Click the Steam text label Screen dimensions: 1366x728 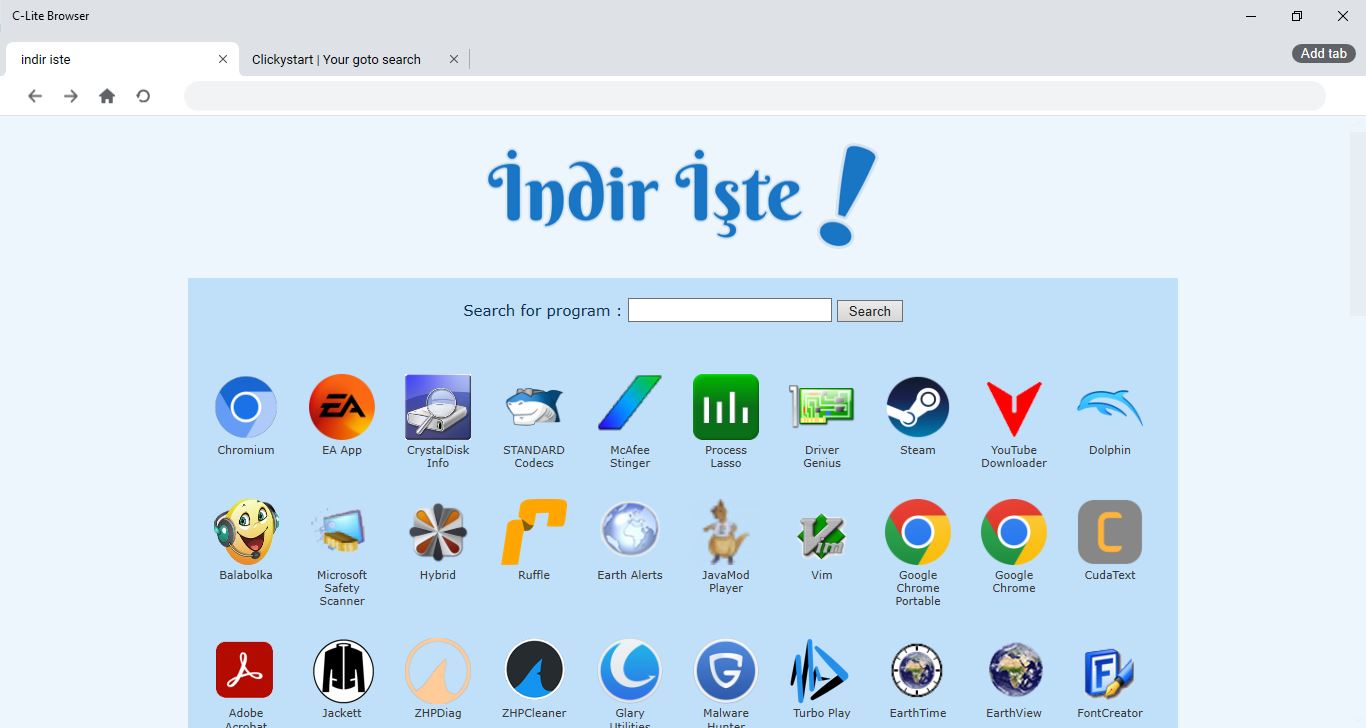click(x=918, y=450)
